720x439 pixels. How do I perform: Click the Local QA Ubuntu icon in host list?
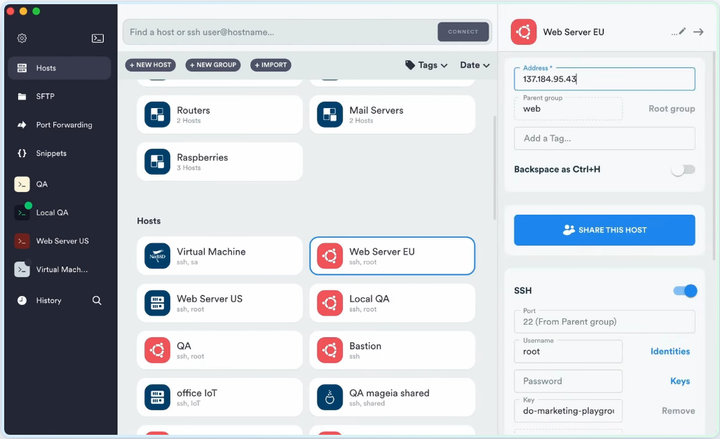click(330, 303)
